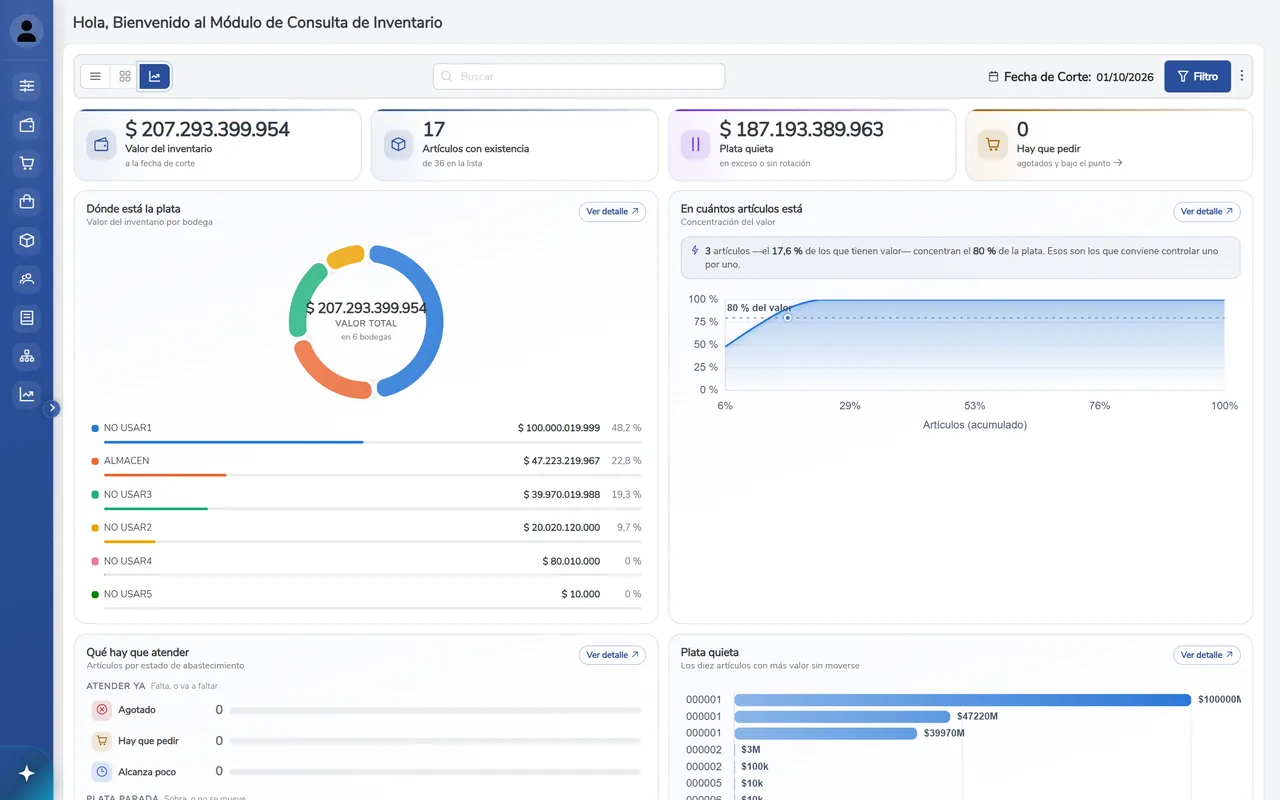Open the chart reports sidebar icon
The height and width of the screenshot is (800, 1280).
coord(27,394)
